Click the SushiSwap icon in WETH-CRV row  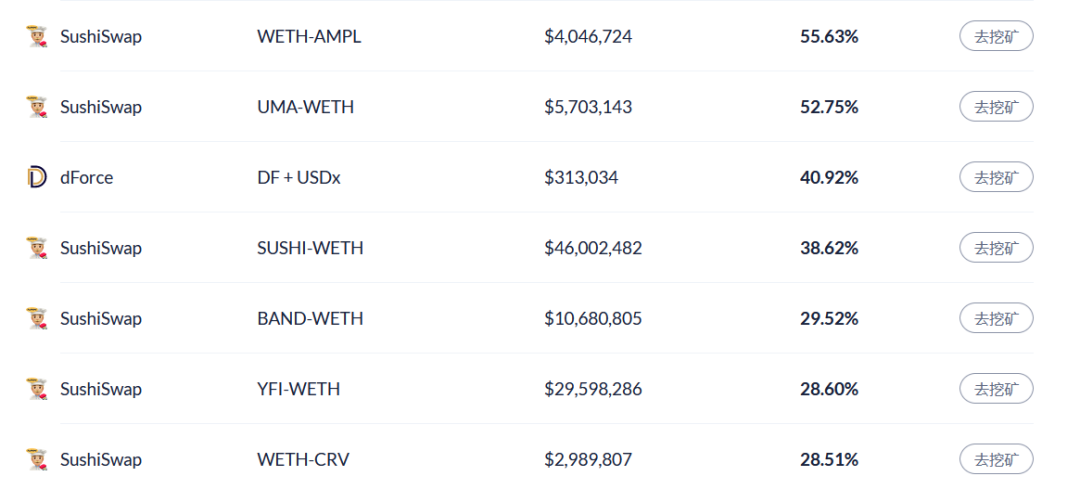[x=37, y=460]
